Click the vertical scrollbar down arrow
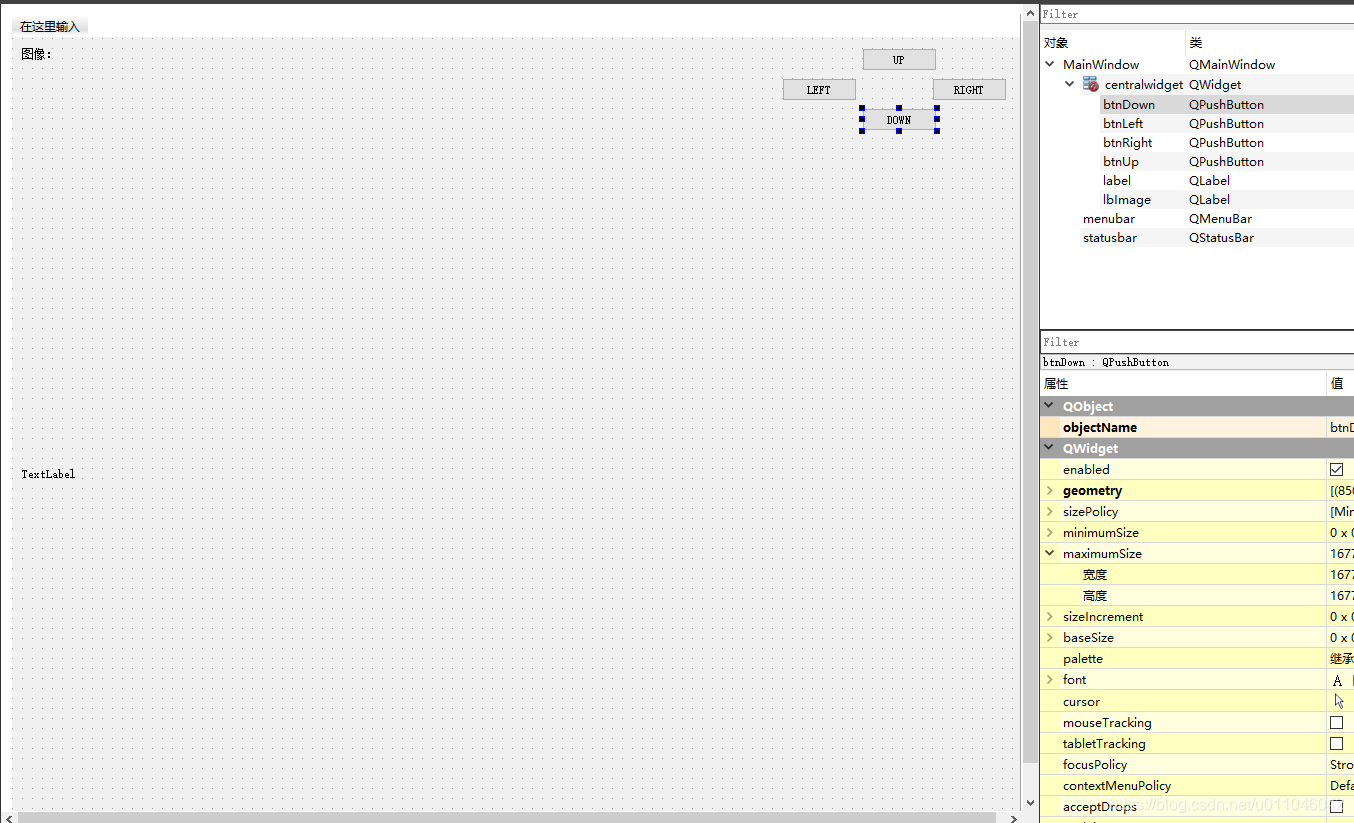1354x823 pixels. [x=1031, y=802]
